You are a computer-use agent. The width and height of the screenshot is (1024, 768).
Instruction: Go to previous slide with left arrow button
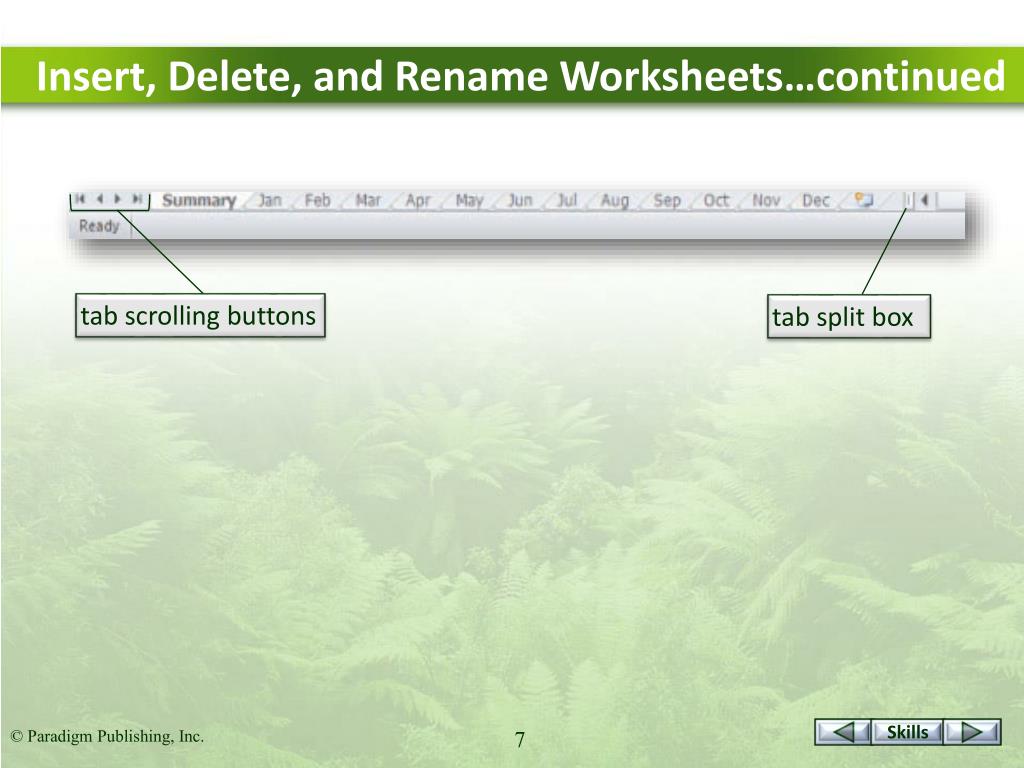pos(843,732)
